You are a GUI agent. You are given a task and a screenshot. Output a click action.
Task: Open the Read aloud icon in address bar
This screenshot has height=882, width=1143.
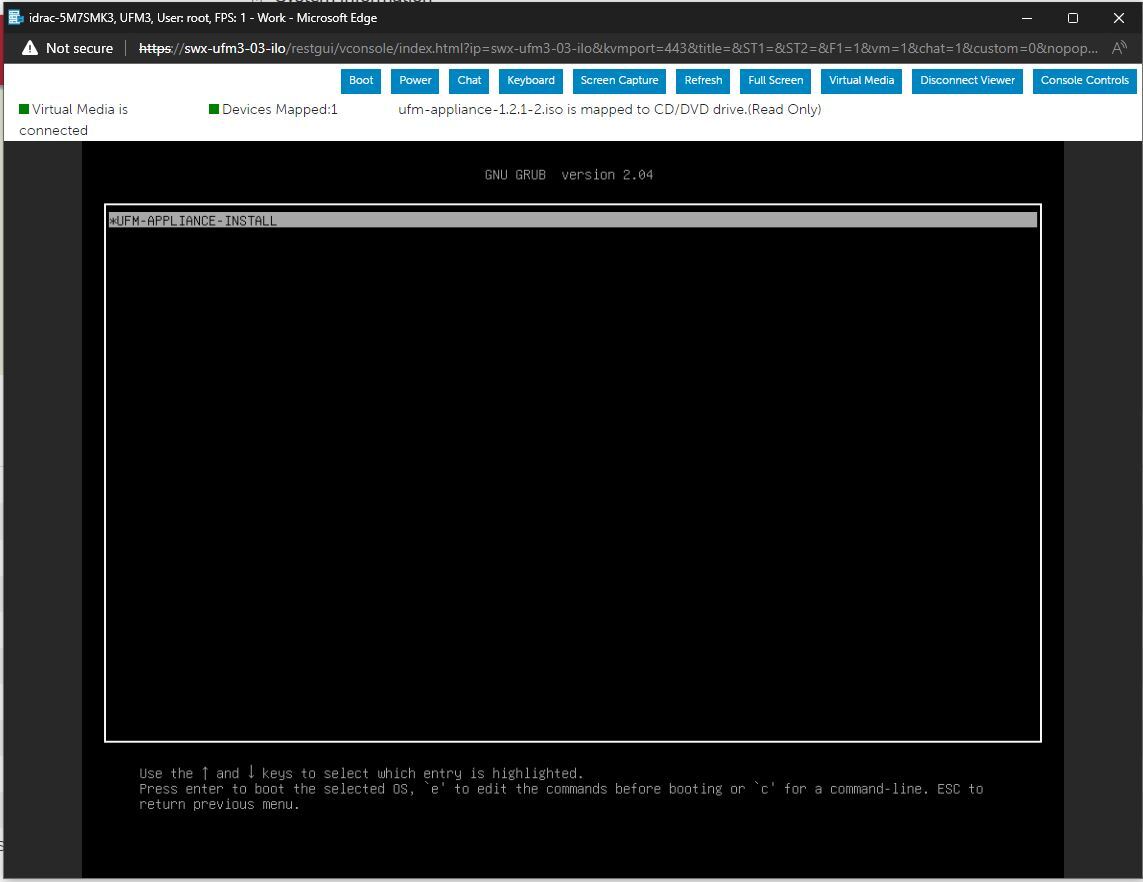tap(1119, 47)
